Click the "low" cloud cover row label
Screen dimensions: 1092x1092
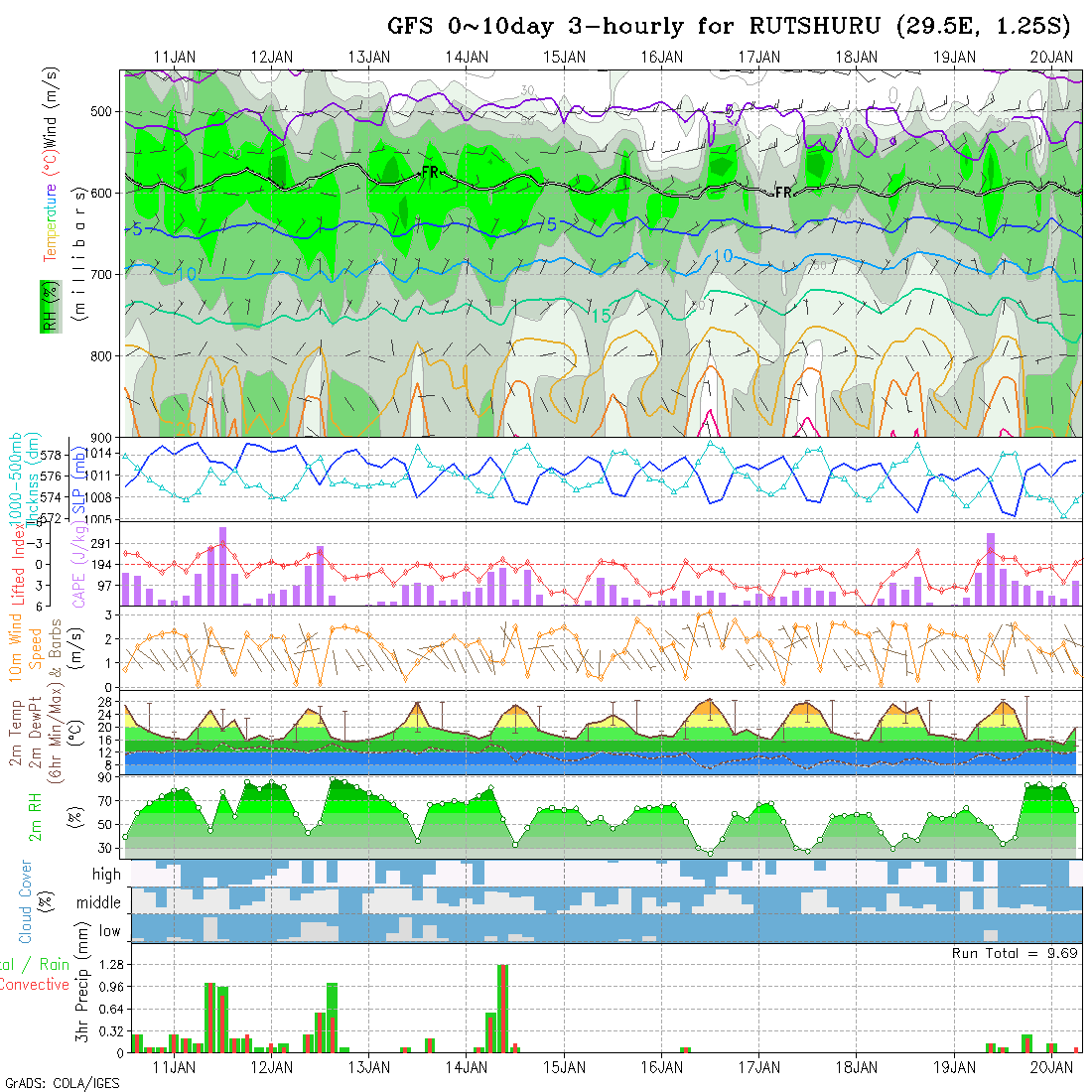coord(109,930)
